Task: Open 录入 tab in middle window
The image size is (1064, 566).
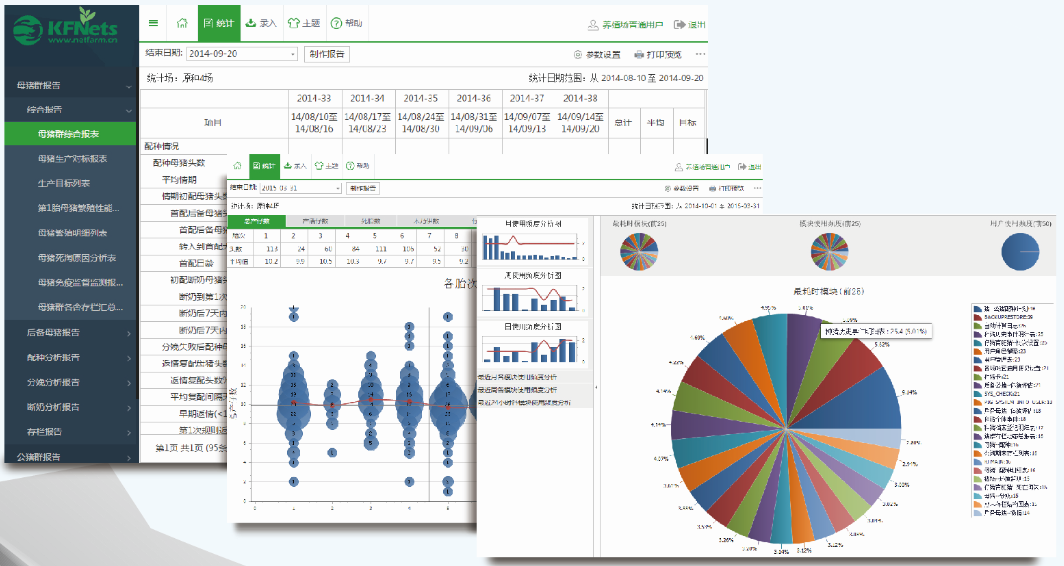Action: coord(295,166)
